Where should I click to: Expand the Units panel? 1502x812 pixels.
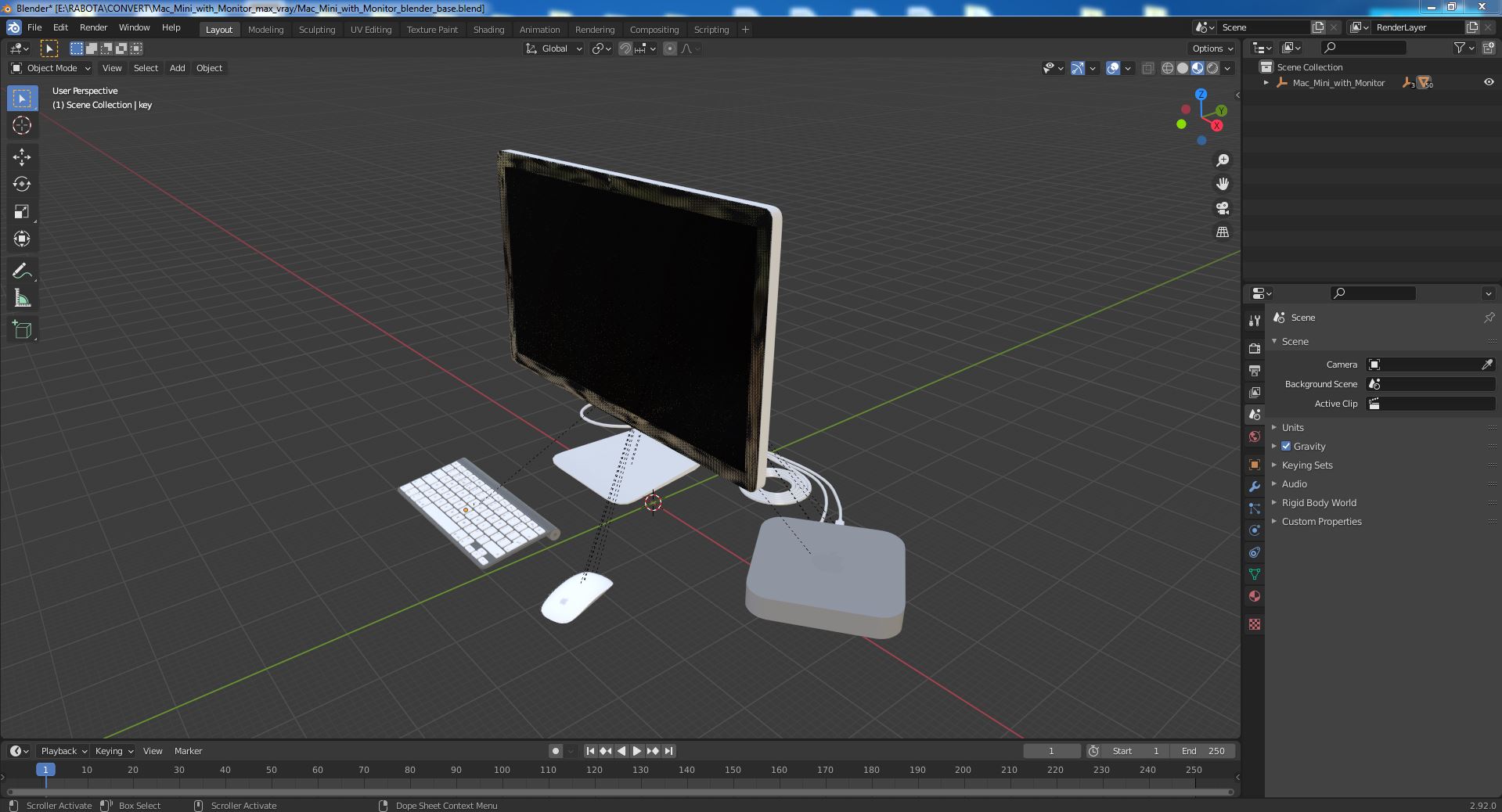click(1292, 427)
